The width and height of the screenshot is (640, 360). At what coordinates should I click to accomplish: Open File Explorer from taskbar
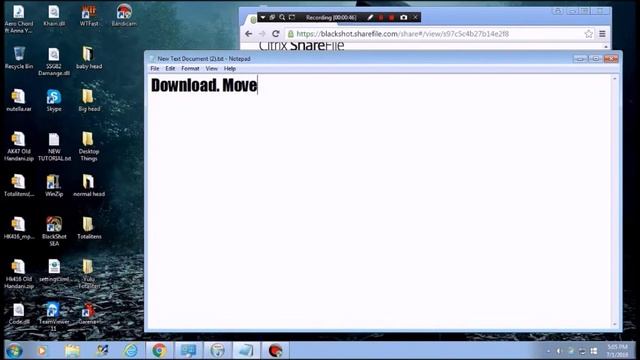[x=72, y=351]
